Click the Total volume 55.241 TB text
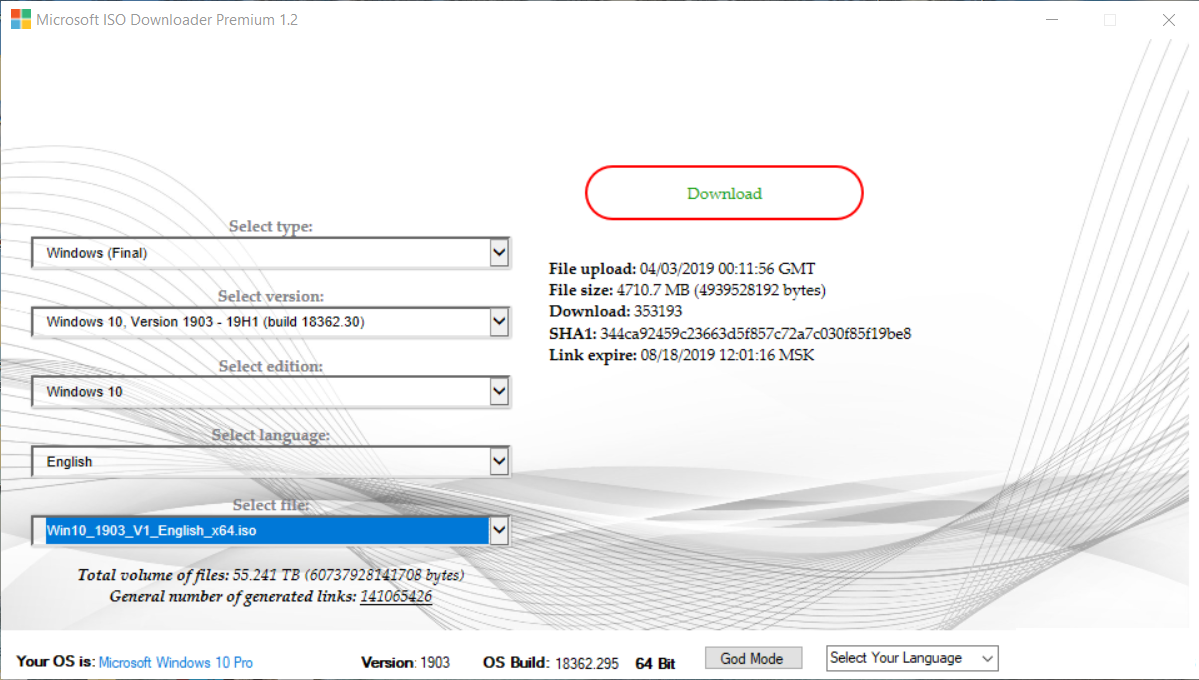 click(x=271, y=575)
